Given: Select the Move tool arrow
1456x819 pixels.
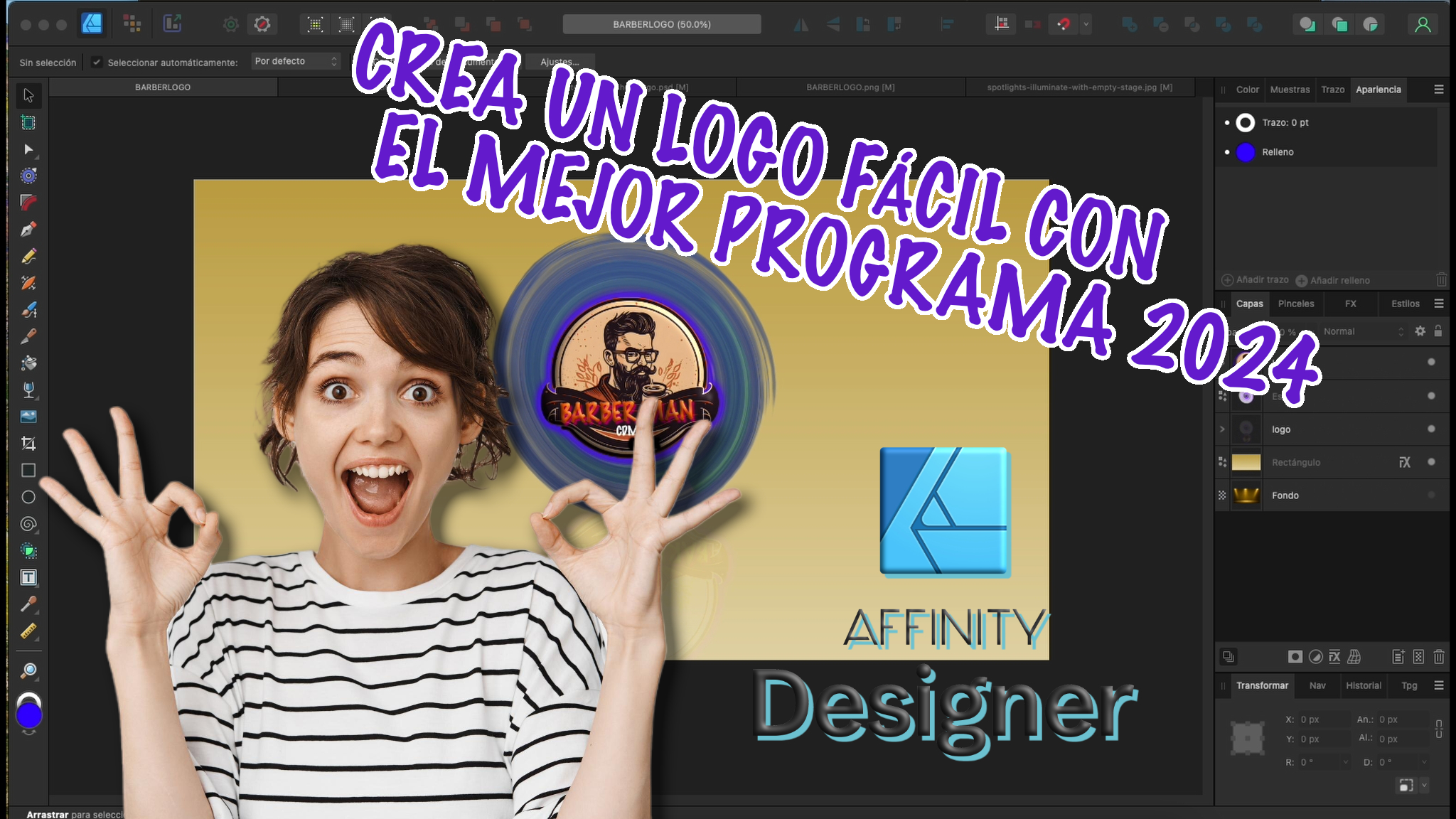Looking at the screenshot, I should pos(28,95).
